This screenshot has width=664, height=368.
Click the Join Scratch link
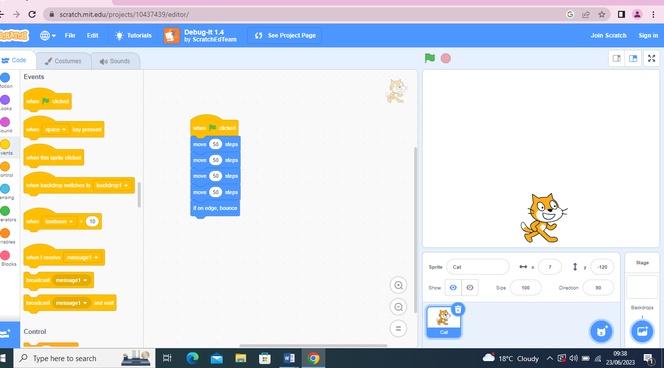point(608,36)
